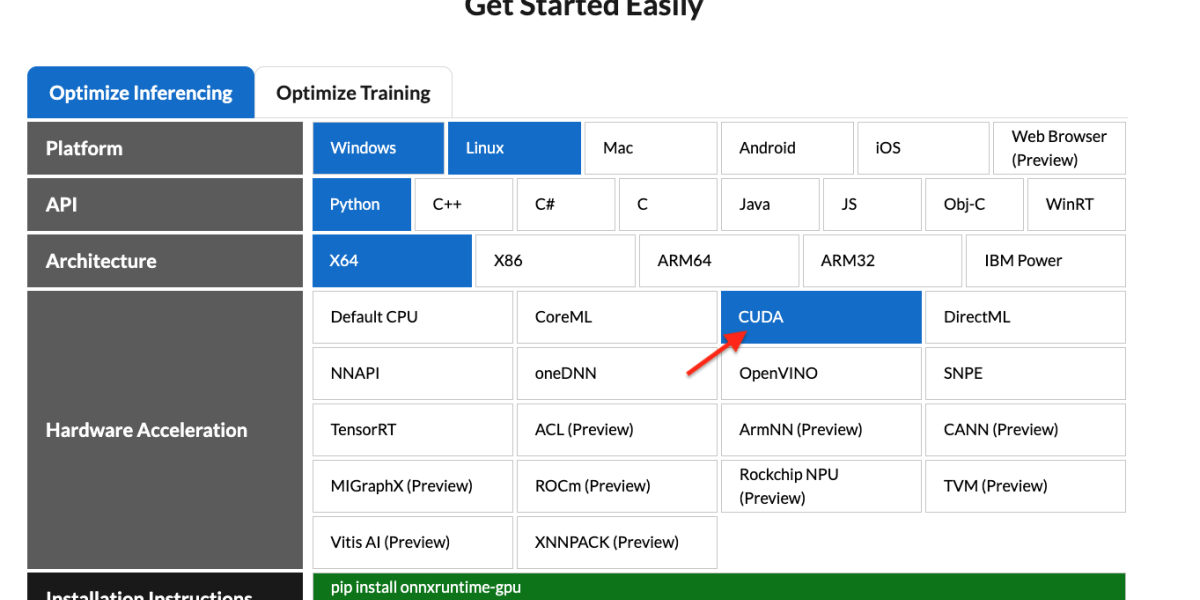Viewport: 1200px width, 600px height.
Task: Toggle the Windows platform option
Action: coord(378,148)
